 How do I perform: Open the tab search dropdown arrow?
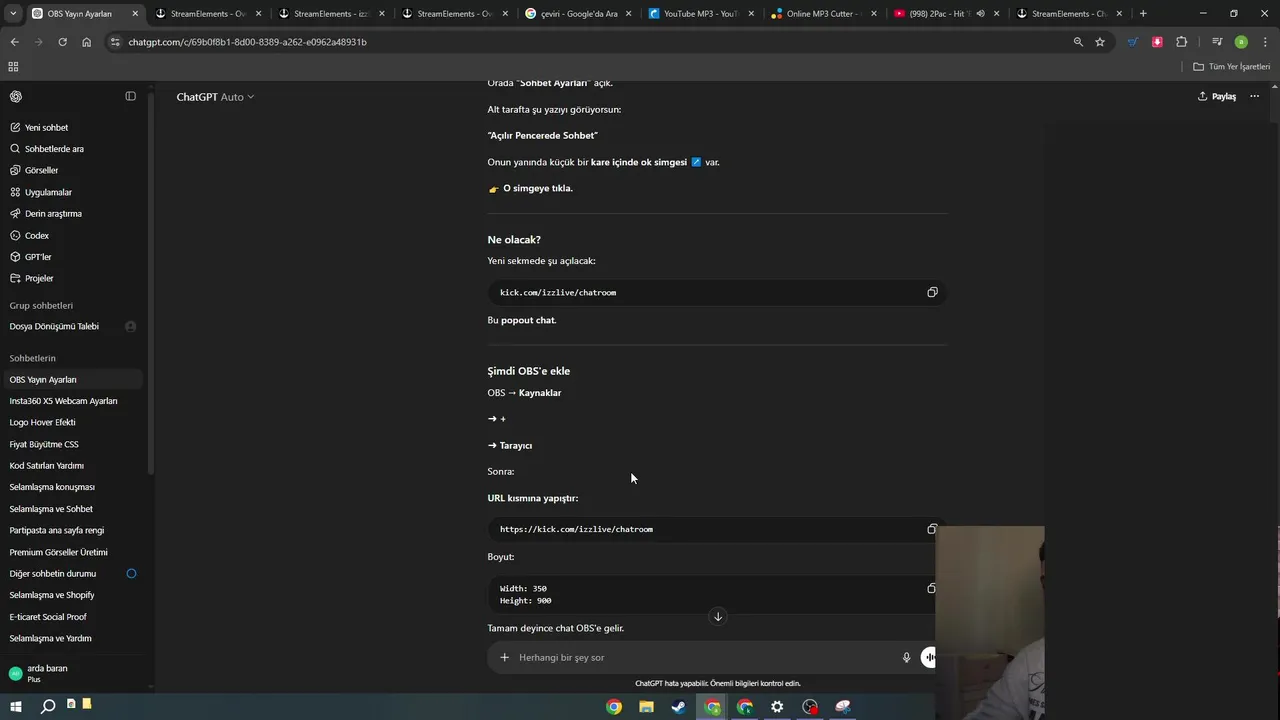(x=13, y=14)
